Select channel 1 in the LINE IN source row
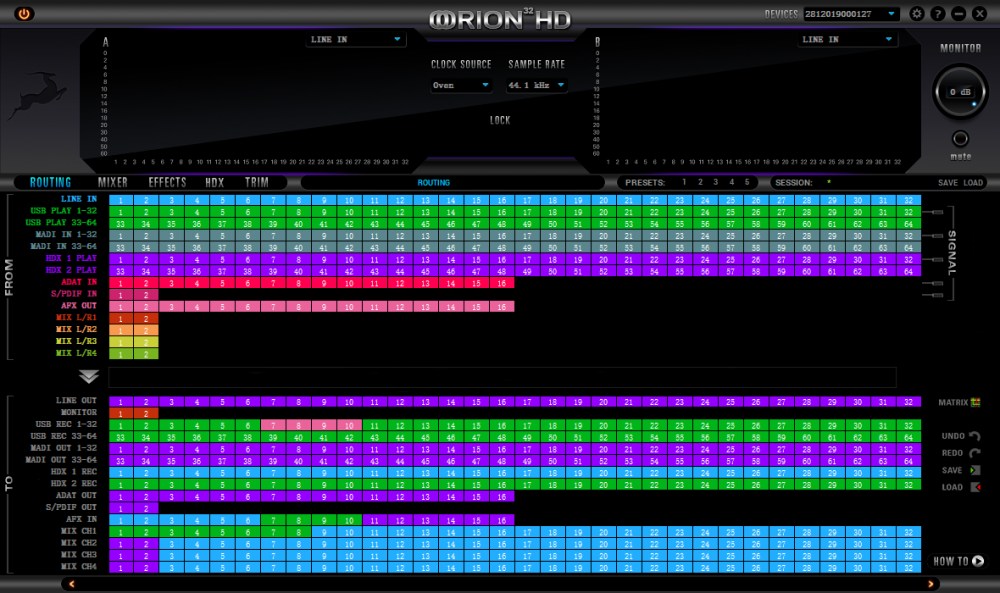Viewport: 1000px width, 593px height. pos(121,200)
